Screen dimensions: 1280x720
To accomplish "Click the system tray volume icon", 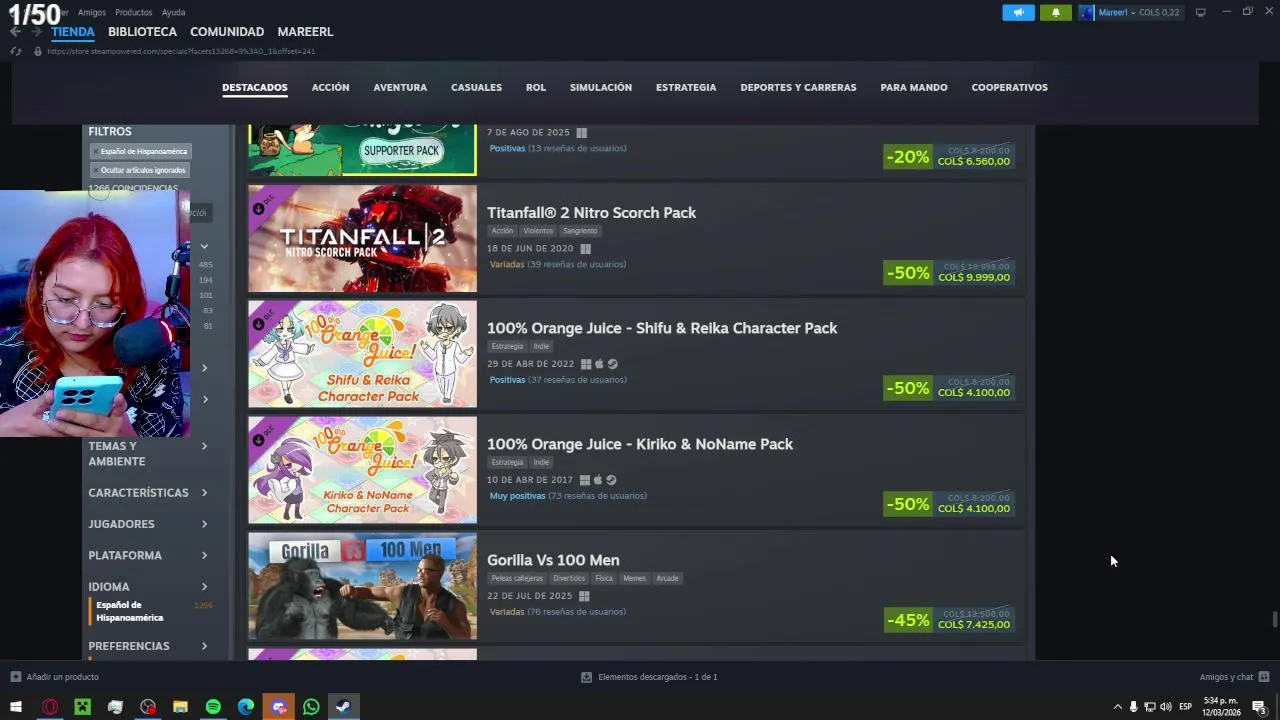I will [1166, 707].
